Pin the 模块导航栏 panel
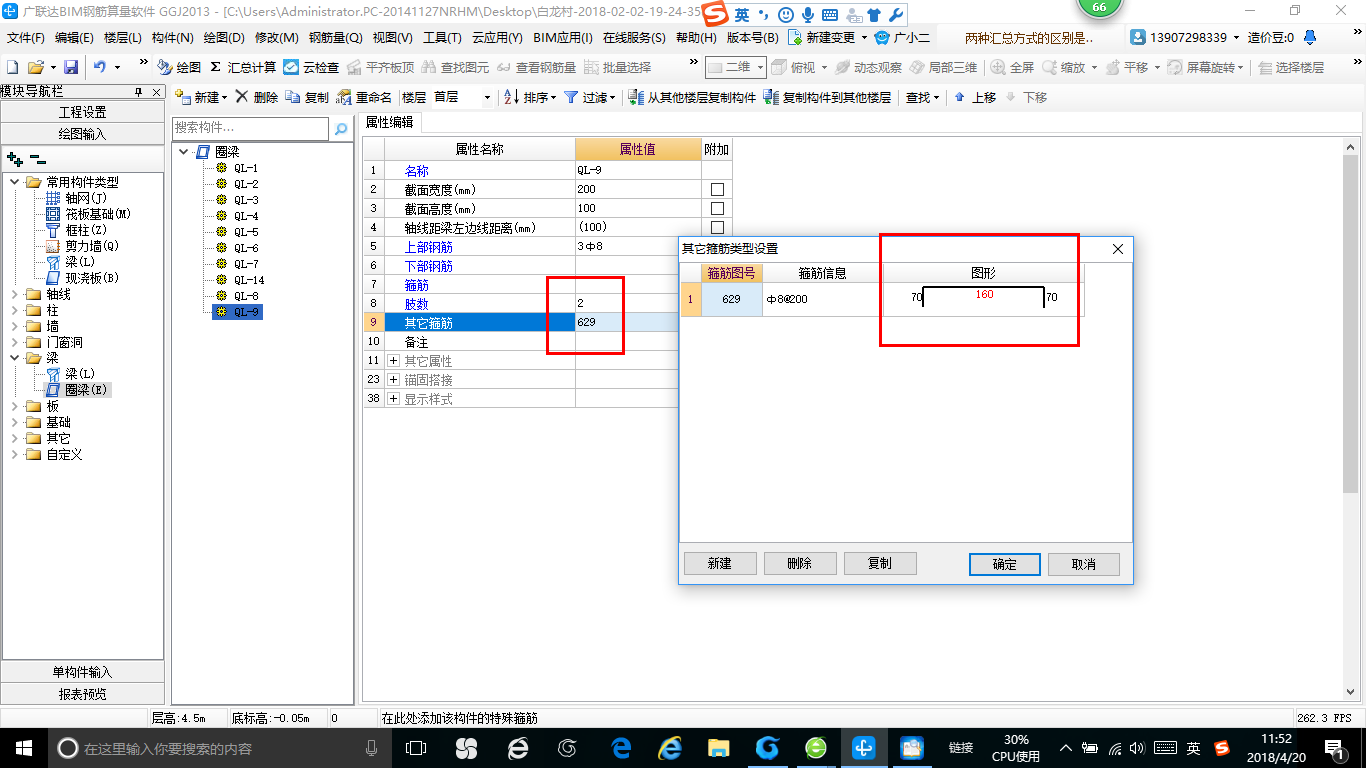The height and width of the screenshot is (768, 1366). tap(138, 92)
